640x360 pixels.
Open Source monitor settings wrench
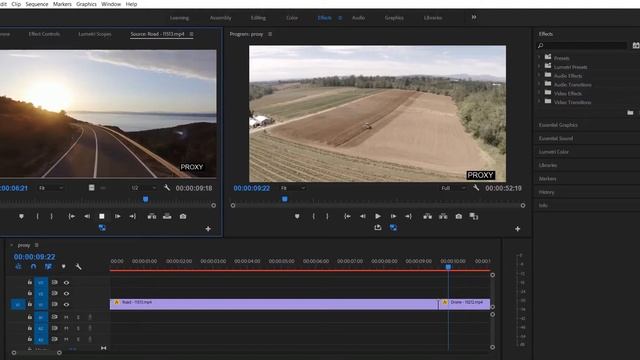[x=167, y=188]
